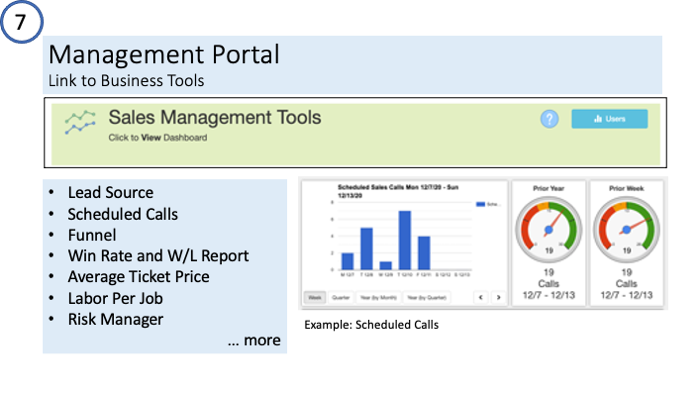The height and width of the screenshot is (394, 700).
Task: Click the 'Scheduled Calls' bullet text
Action: coord(123,214)
